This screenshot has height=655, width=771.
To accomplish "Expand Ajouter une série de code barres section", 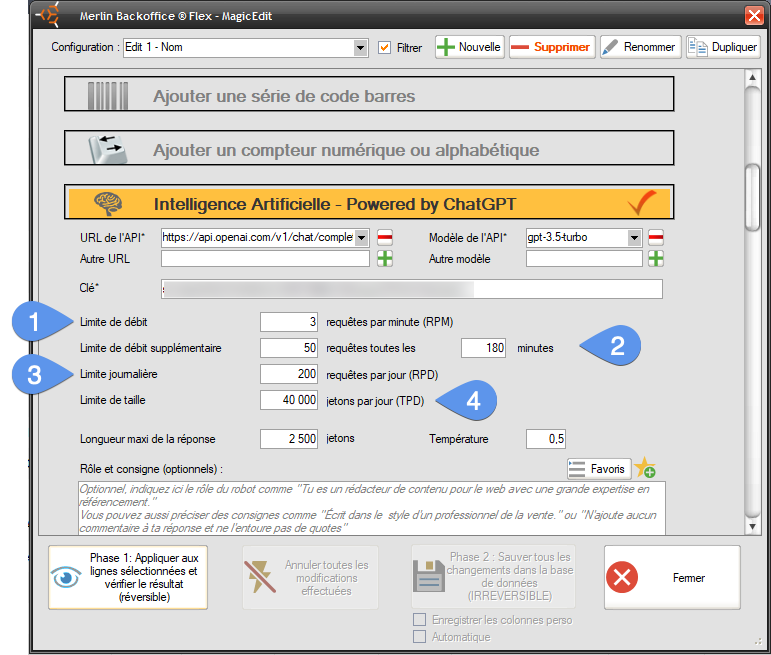I will click(x=369, y=94).
